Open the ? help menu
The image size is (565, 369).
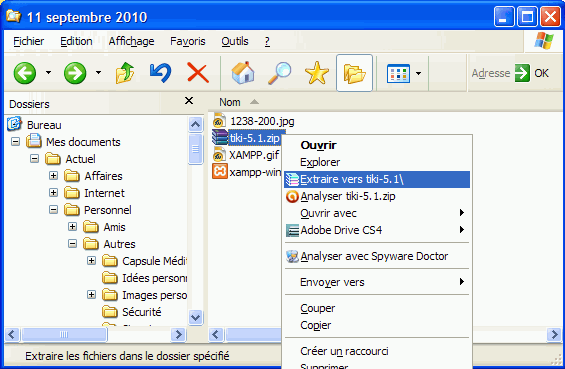(267, 41)
